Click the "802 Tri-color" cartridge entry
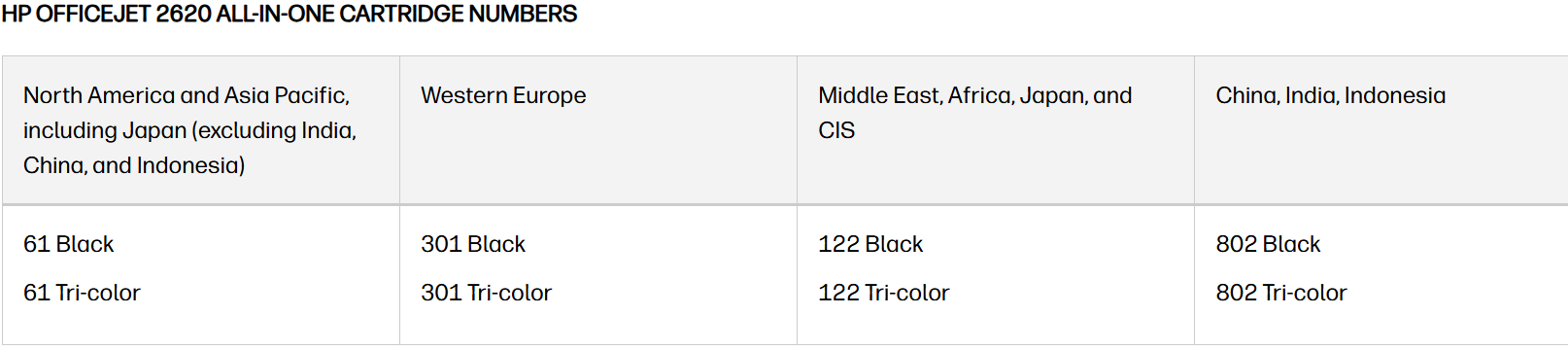Screen dimensions: 1568x350 click(x=1281, y=293)
